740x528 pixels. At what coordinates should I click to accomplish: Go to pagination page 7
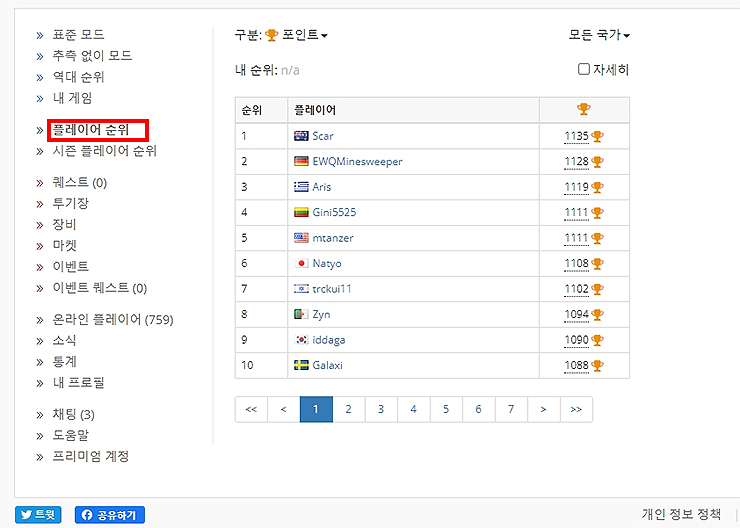pos(511,410)
